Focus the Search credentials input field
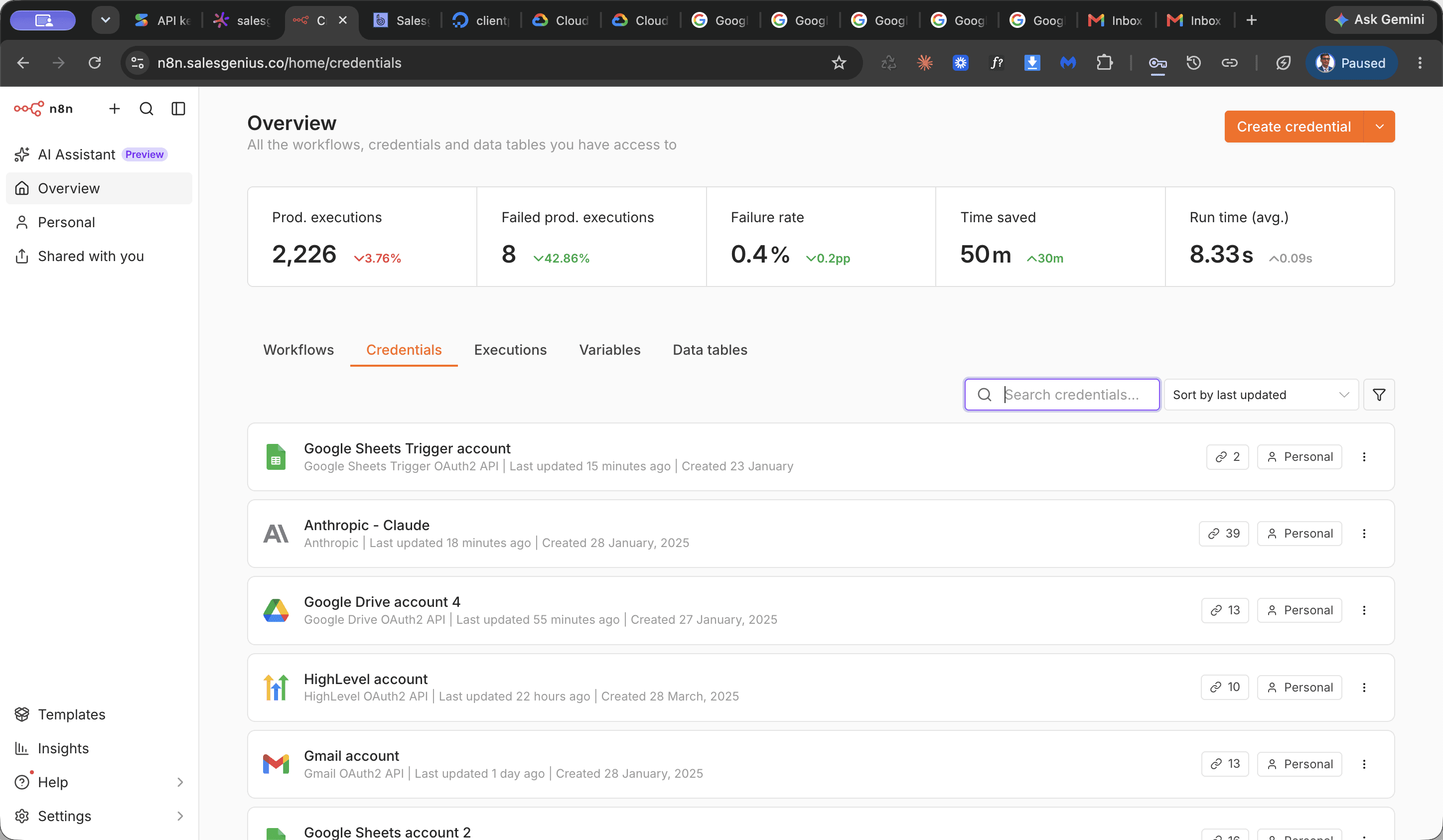The height and width of the screenshot is (840, 1443). (x=1062, y=395)
